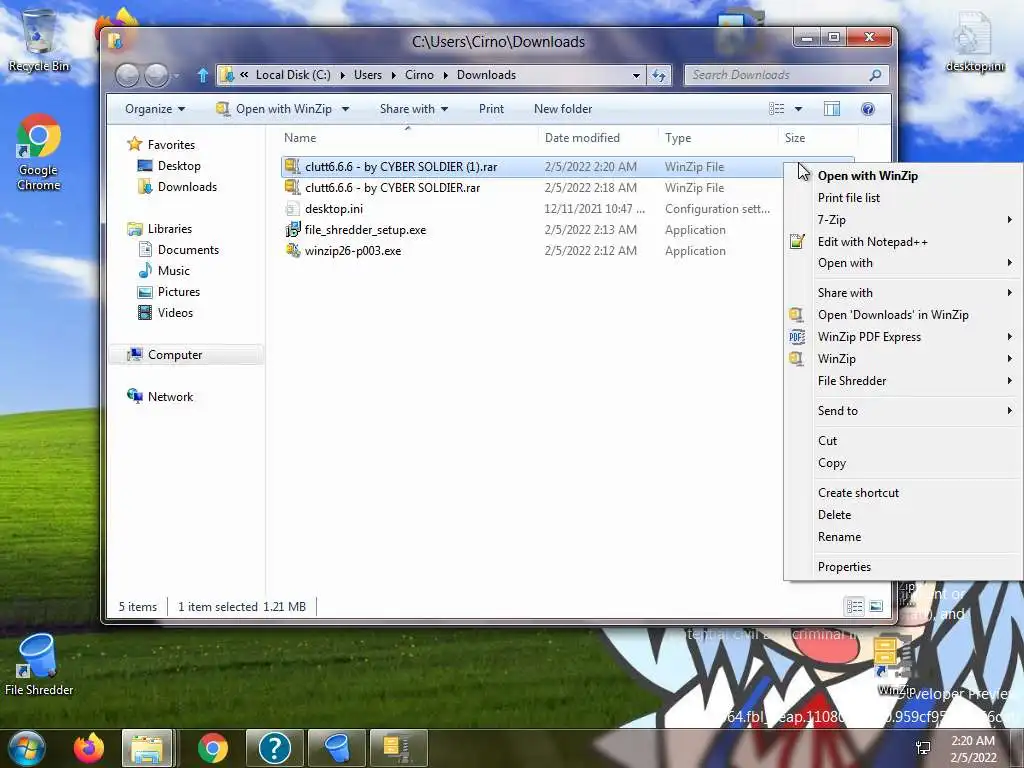
Task: Select Rename in the context menu
Action: tap(839, 537)
